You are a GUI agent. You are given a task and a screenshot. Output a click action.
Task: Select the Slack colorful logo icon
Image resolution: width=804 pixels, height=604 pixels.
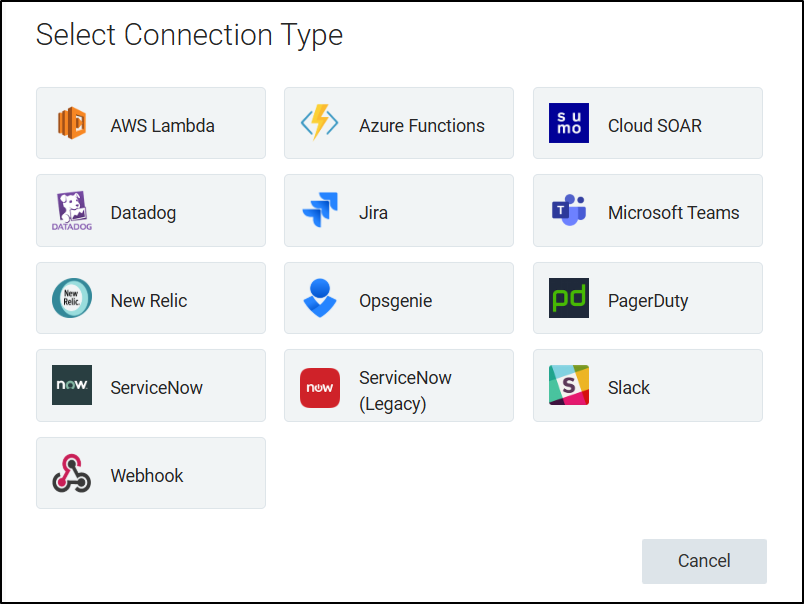click(x=569, y=386)
